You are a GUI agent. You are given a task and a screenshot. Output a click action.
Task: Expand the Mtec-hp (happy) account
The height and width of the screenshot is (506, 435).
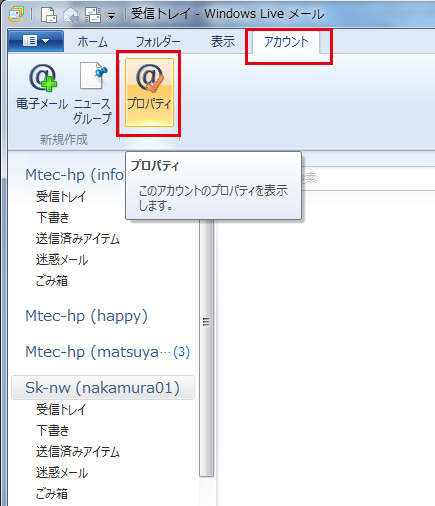[86, 316]
